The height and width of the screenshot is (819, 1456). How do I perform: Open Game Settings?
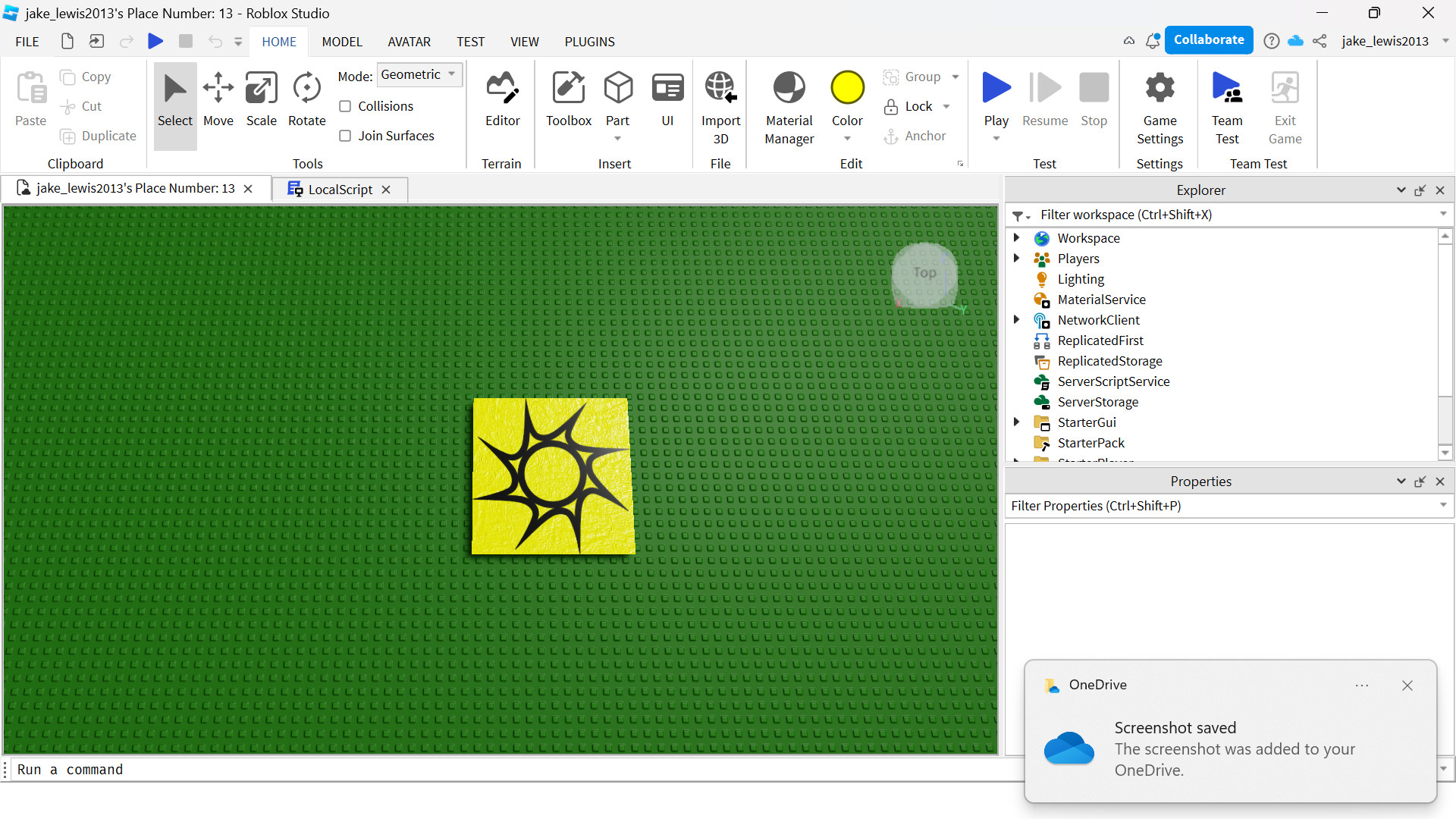[1159, 106]
